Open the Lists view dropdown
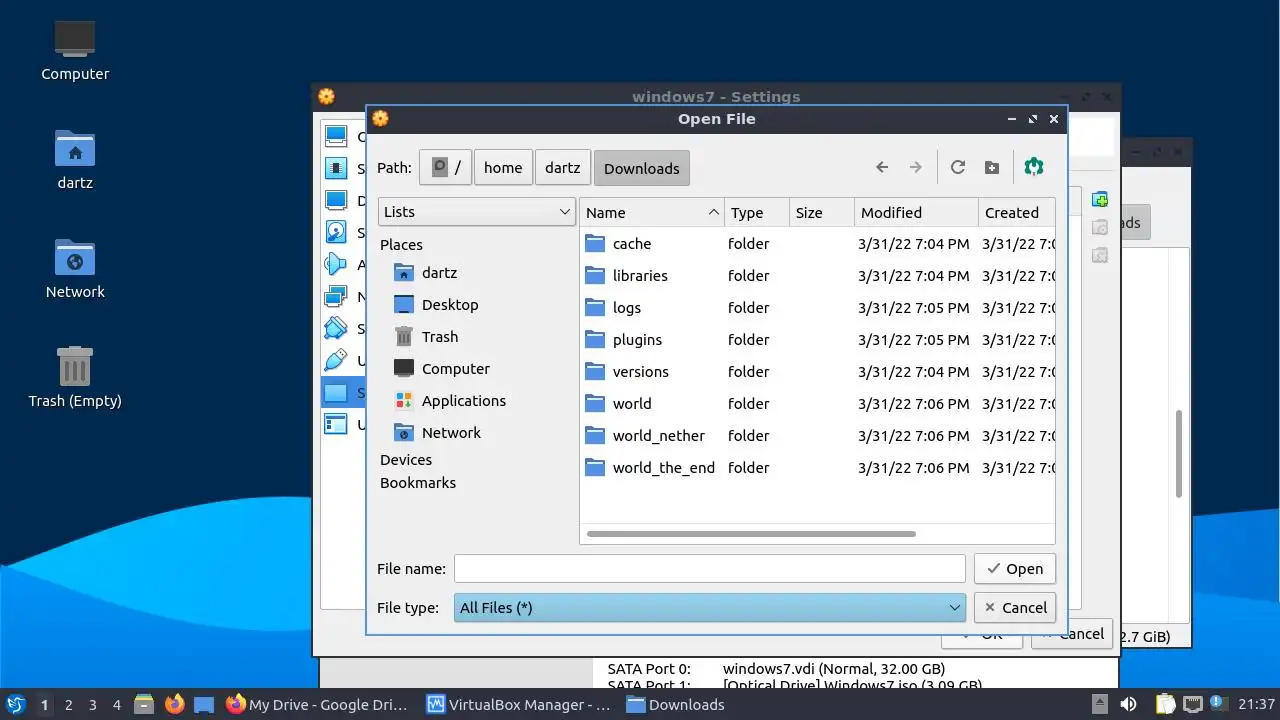The image size is (1280, 720). [477, 211]
